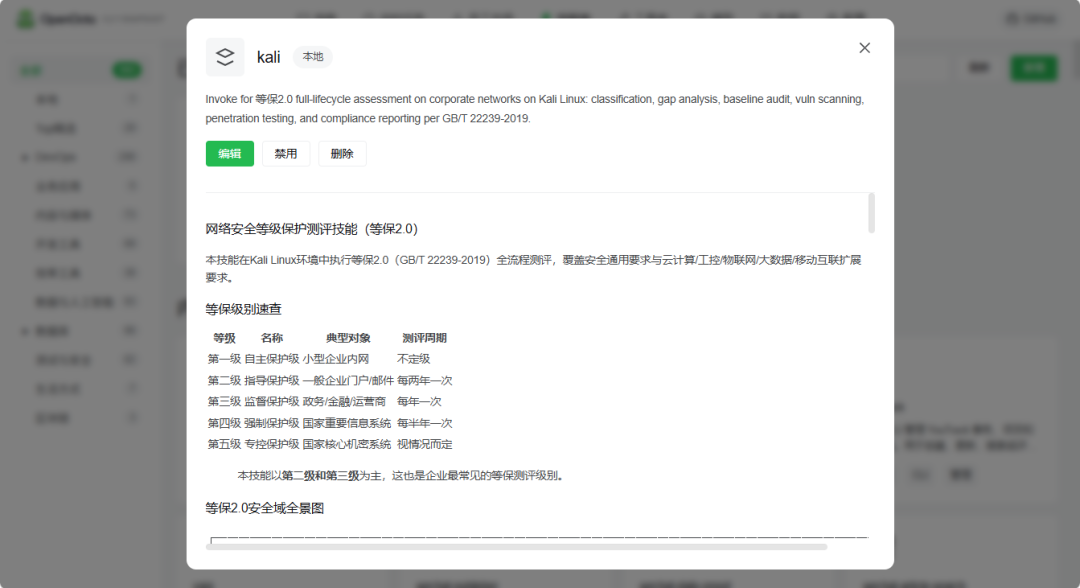Click the 本地 tag next to kali
The height and width of the screenshot is (588, 1080).
[x=313, y=56]
